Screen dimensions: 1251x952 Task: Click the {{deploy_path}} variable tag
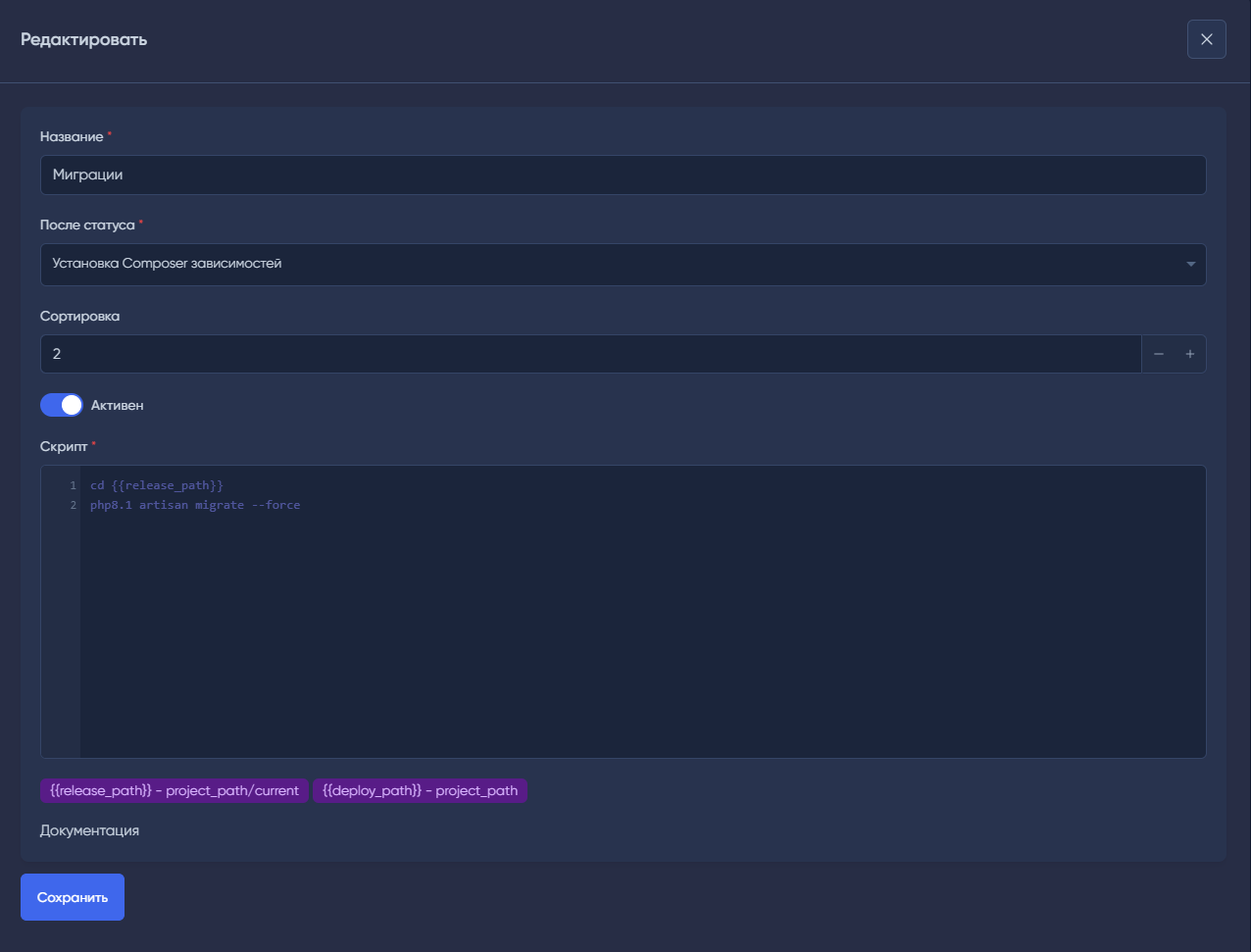(420, 790)
